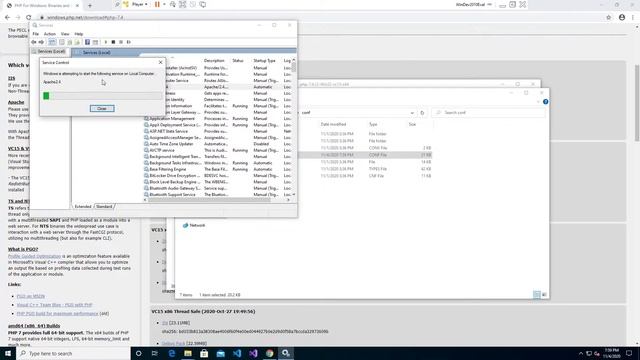Switch to the Extended tab in Services

coord(83,207)
